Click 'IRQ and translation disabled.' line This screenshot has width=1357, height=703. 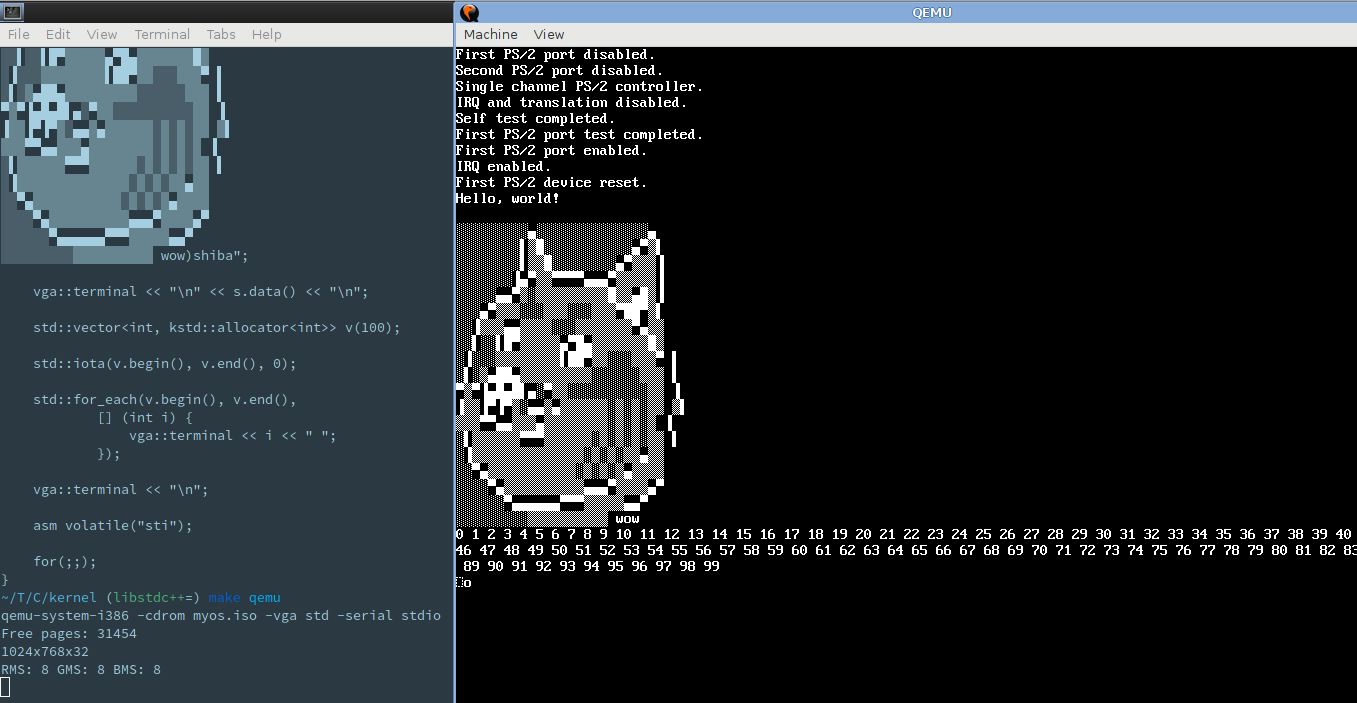click(x=571, y=102)
